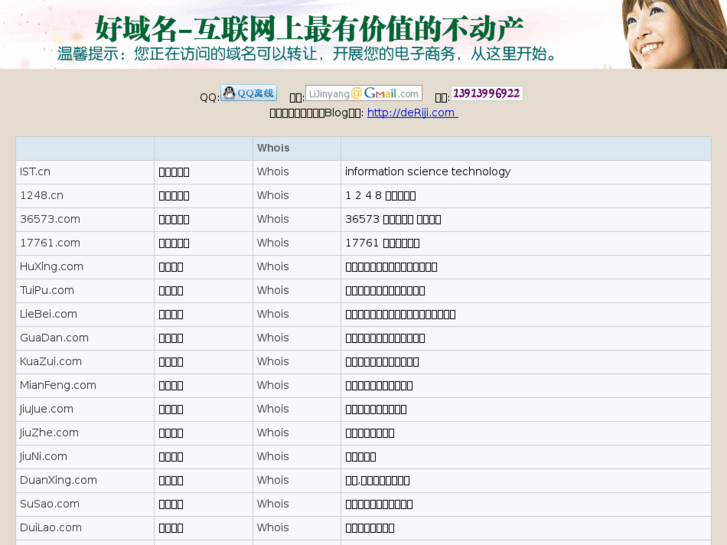Click the phone number 13913996922 image
Screen dimensions: 727x545
[x=487, y=93]
